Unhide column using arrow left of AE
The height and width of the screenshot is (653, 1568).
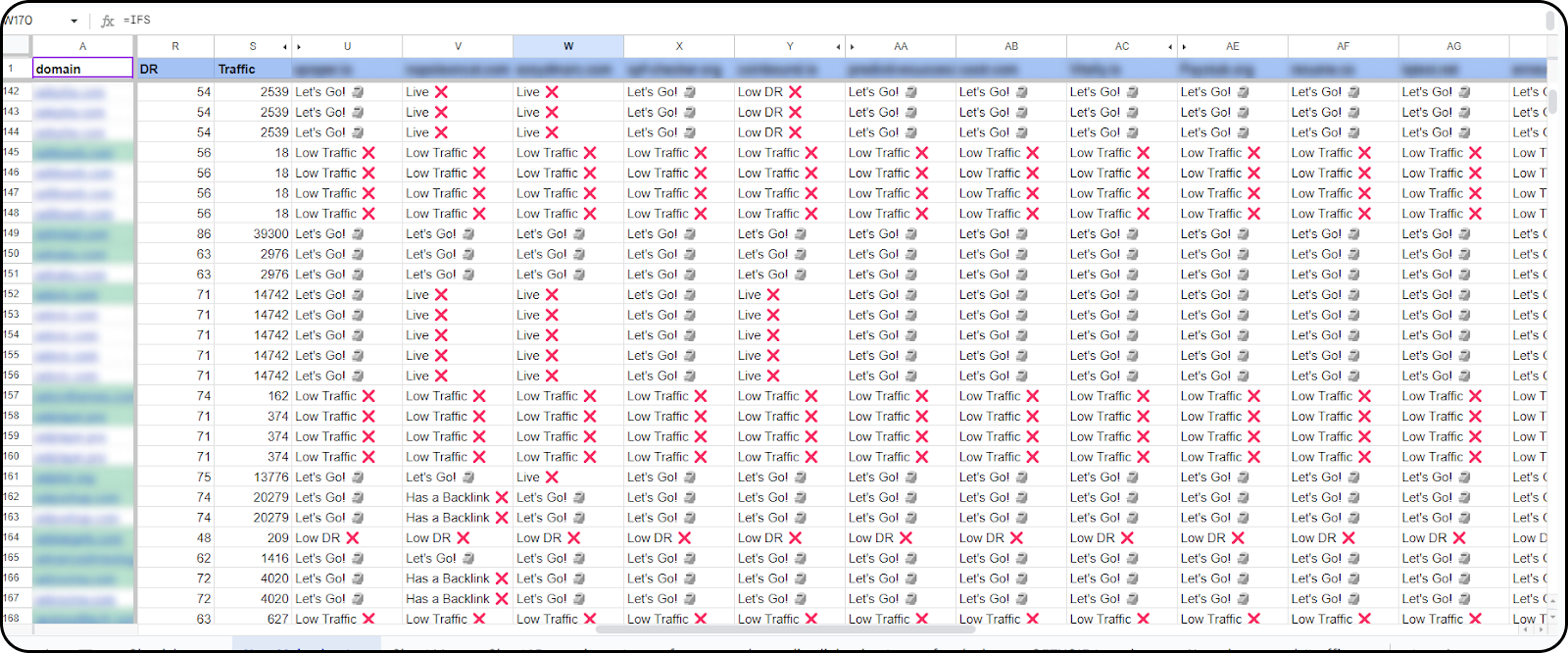click(x=1184, y=47)
